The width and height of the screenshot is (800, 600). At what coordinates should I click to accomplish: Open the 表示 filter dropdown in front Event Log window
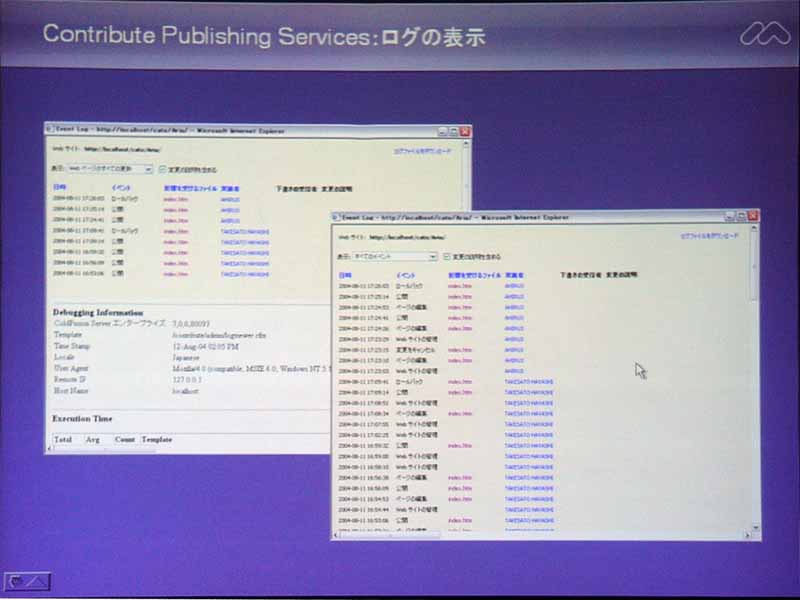(x=395, y=257)
